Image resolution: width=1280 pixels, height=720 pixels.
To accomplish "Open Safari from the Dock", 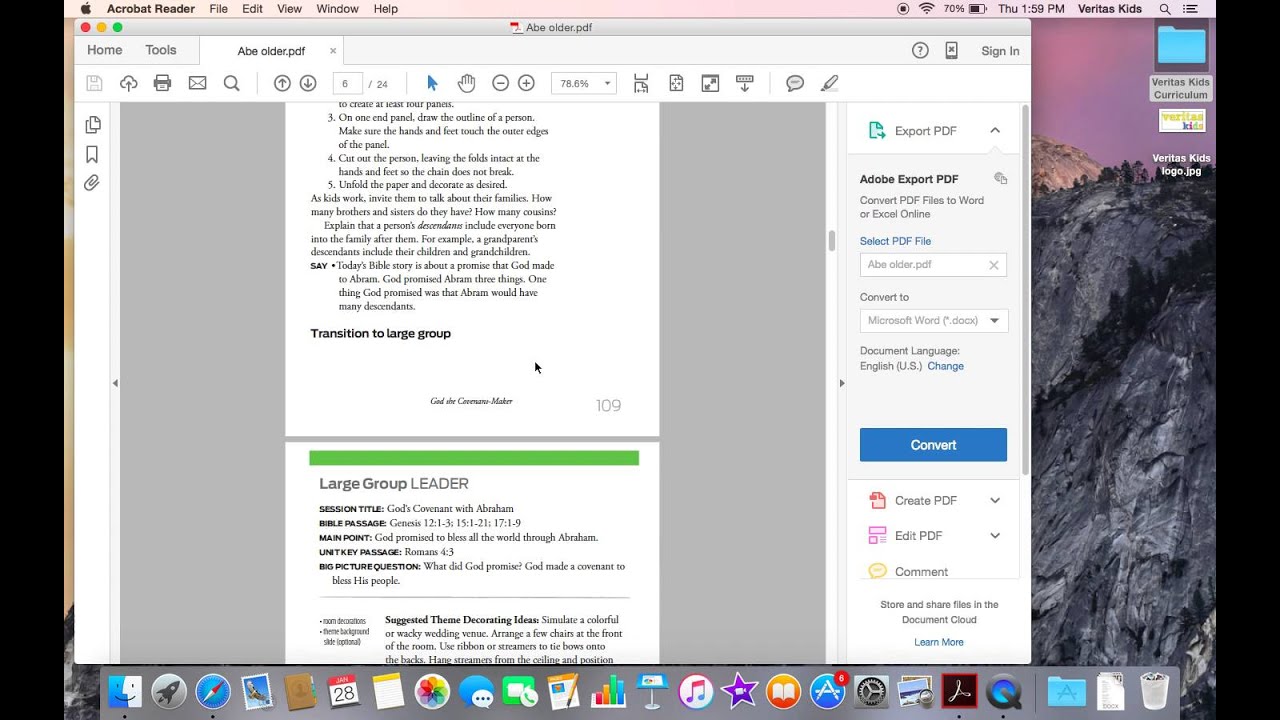I will [213, 692].
